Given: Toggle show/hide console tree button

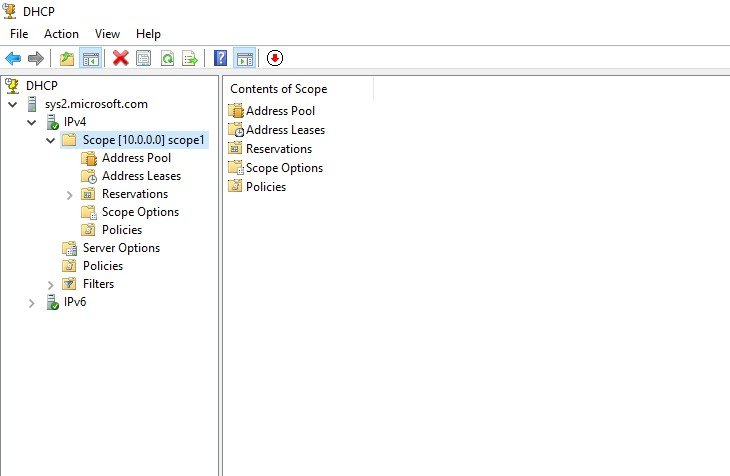Looking at the screenshot, I should (90, 58).
